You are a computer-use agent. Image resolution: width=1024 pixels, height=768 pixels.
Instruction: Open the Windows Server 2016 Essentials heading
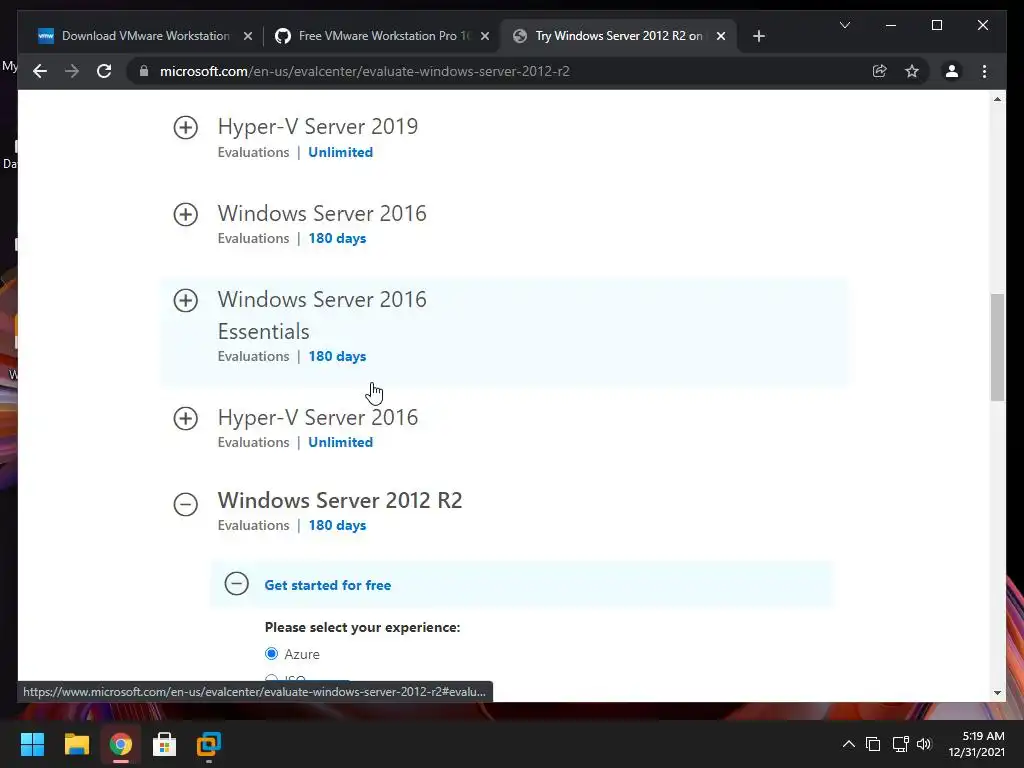coord(322,315)
